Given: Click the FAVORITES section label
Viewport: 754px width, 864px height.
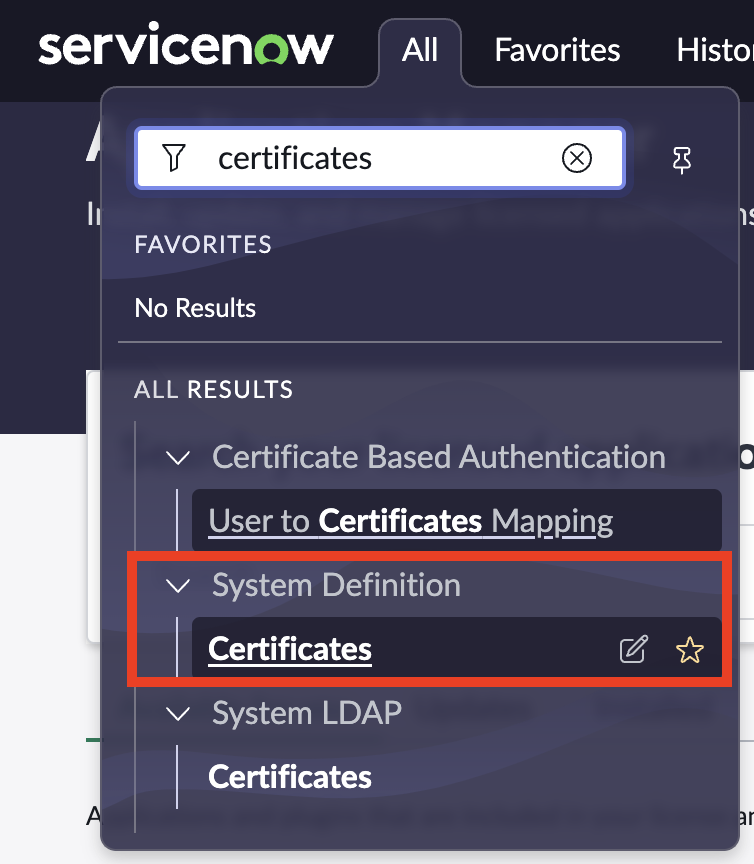Looking at the screenshot, I should (203, 245).
